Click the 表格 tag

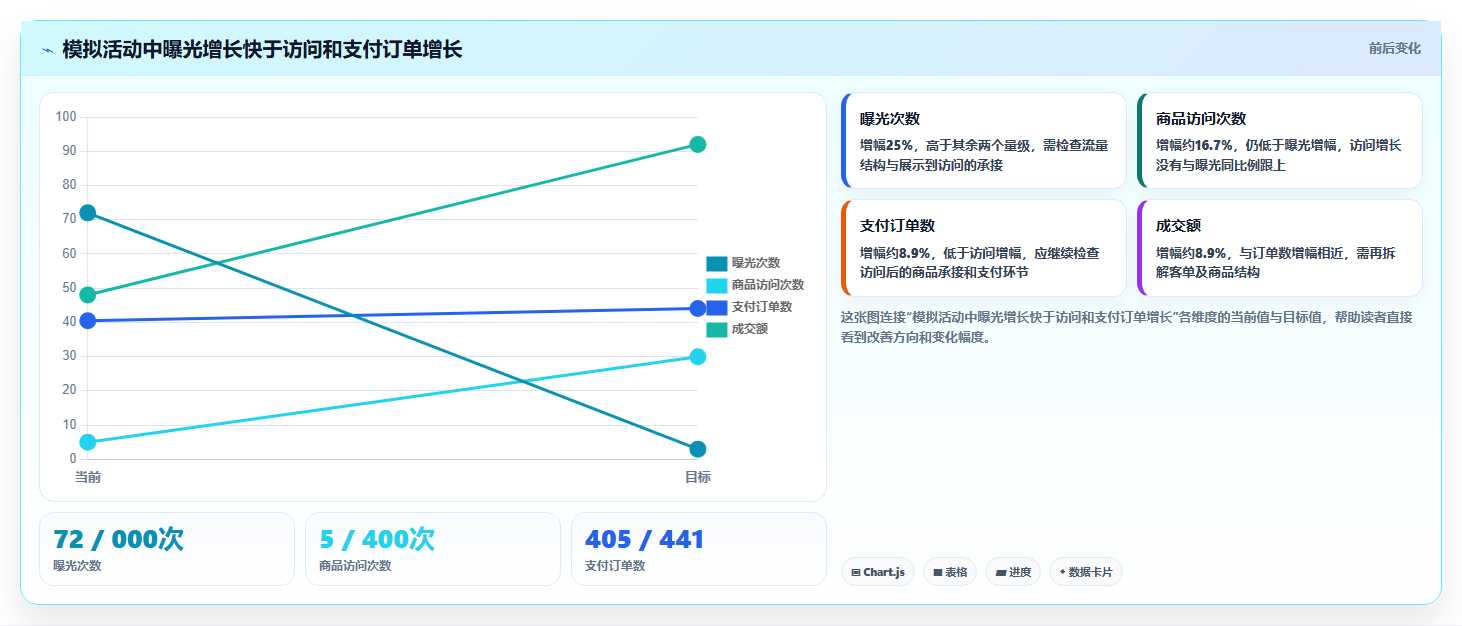[x=950, y=572]
